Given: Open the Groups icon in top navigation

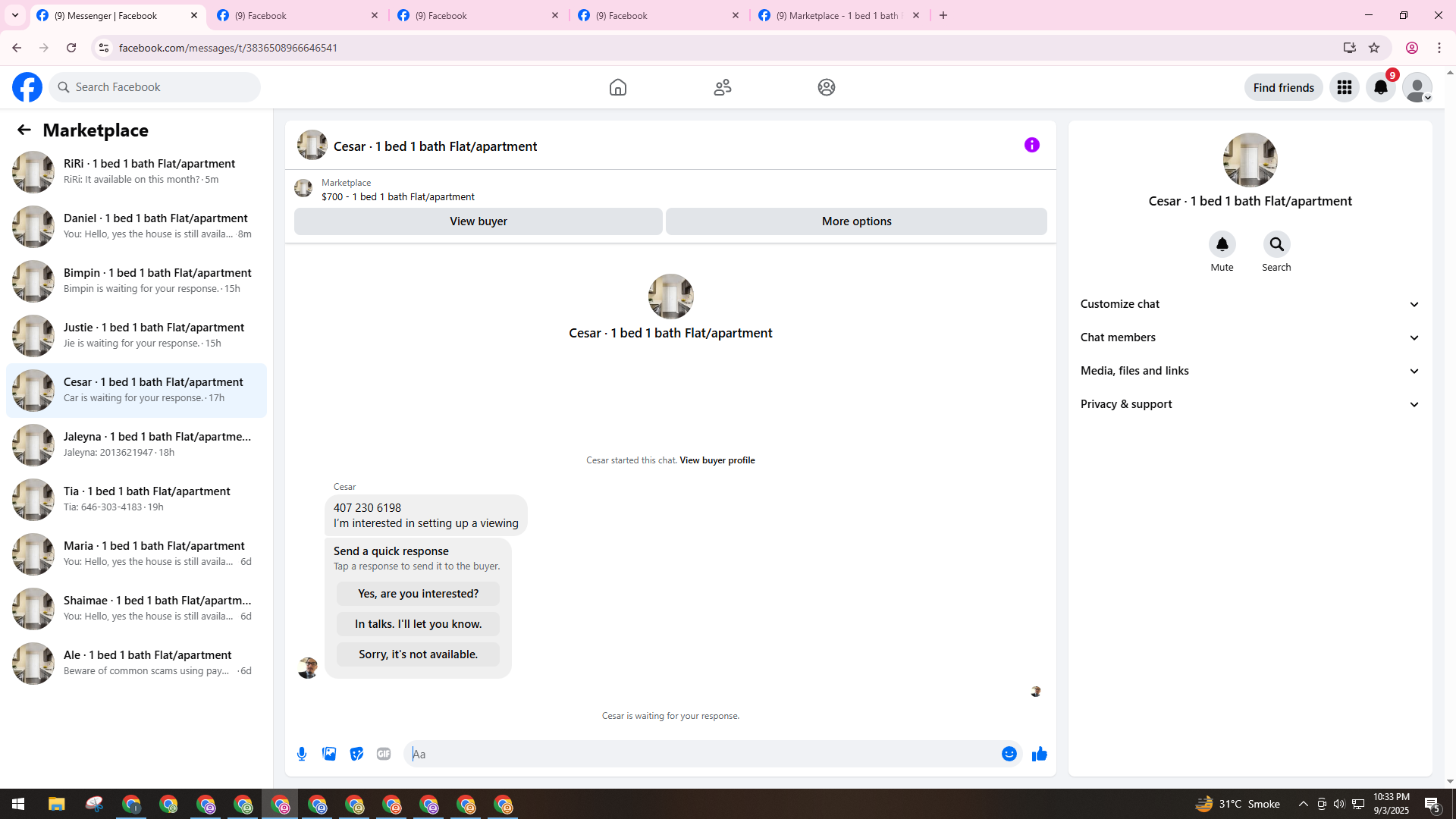Looking at the screenshot, I should [x=827, y=87].
